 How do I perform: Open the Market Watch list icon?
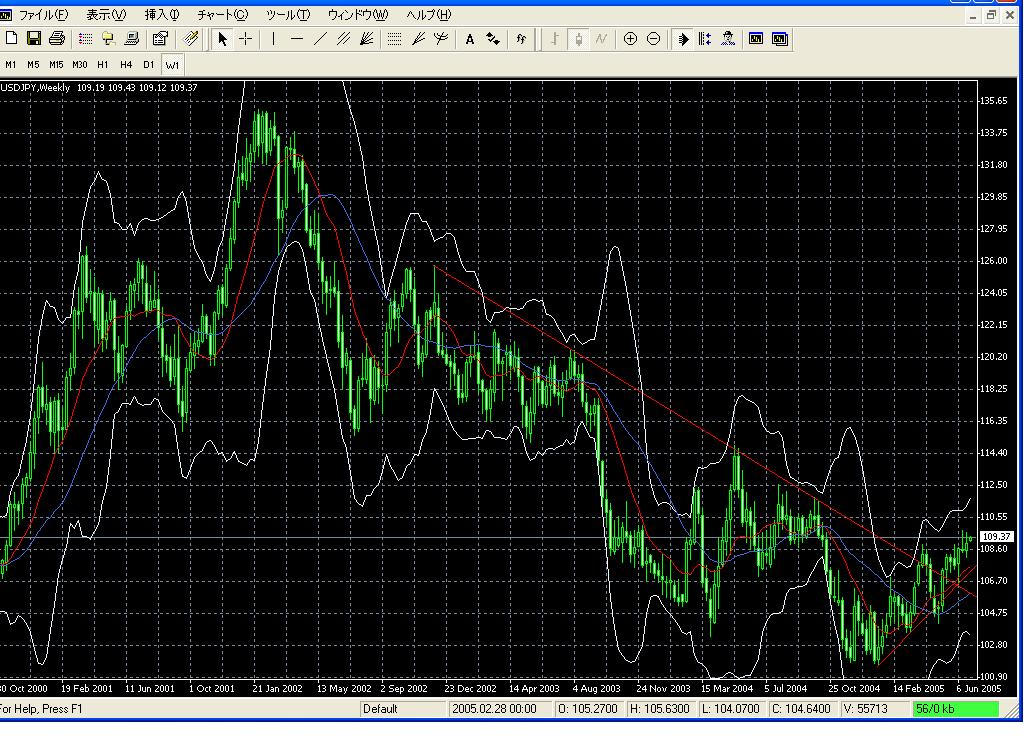click(85, 39)
